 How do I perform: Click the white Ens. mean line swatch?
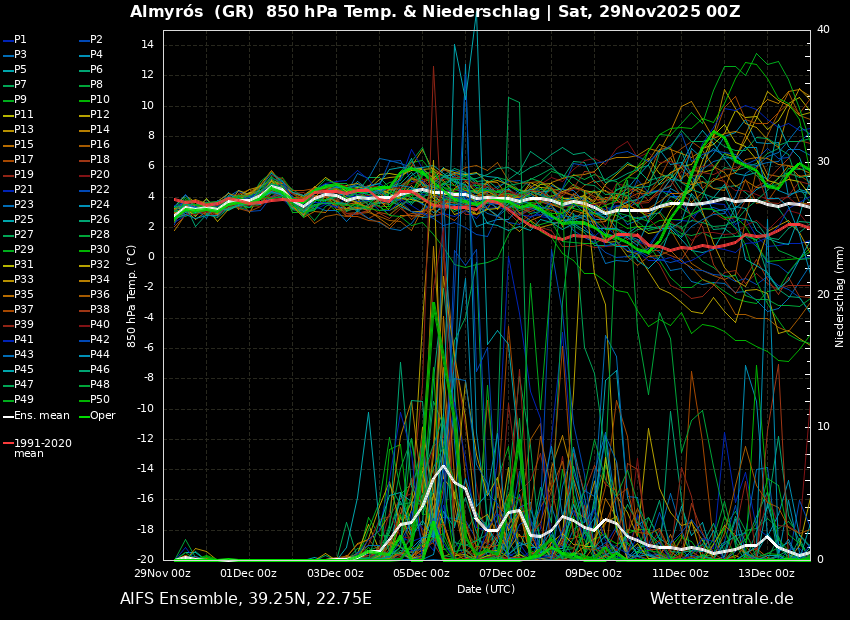coord(8,415)
